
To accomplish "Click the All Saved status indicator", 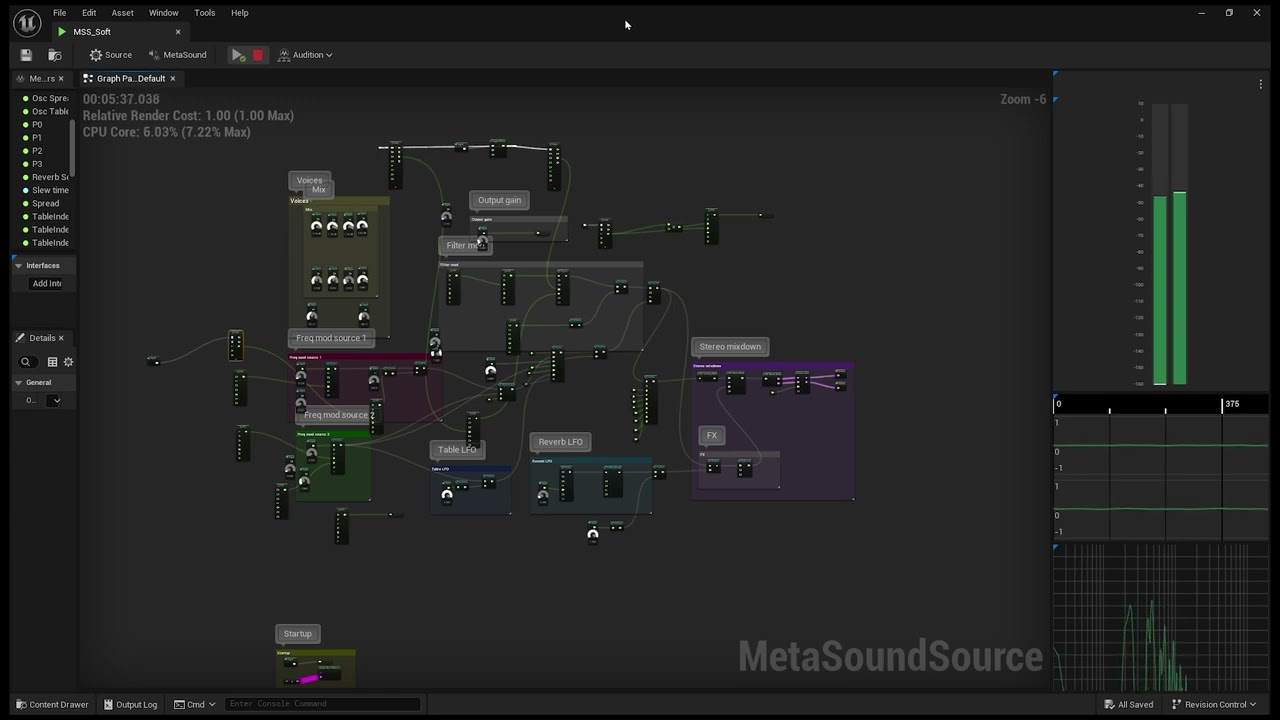I will 1128,704.
